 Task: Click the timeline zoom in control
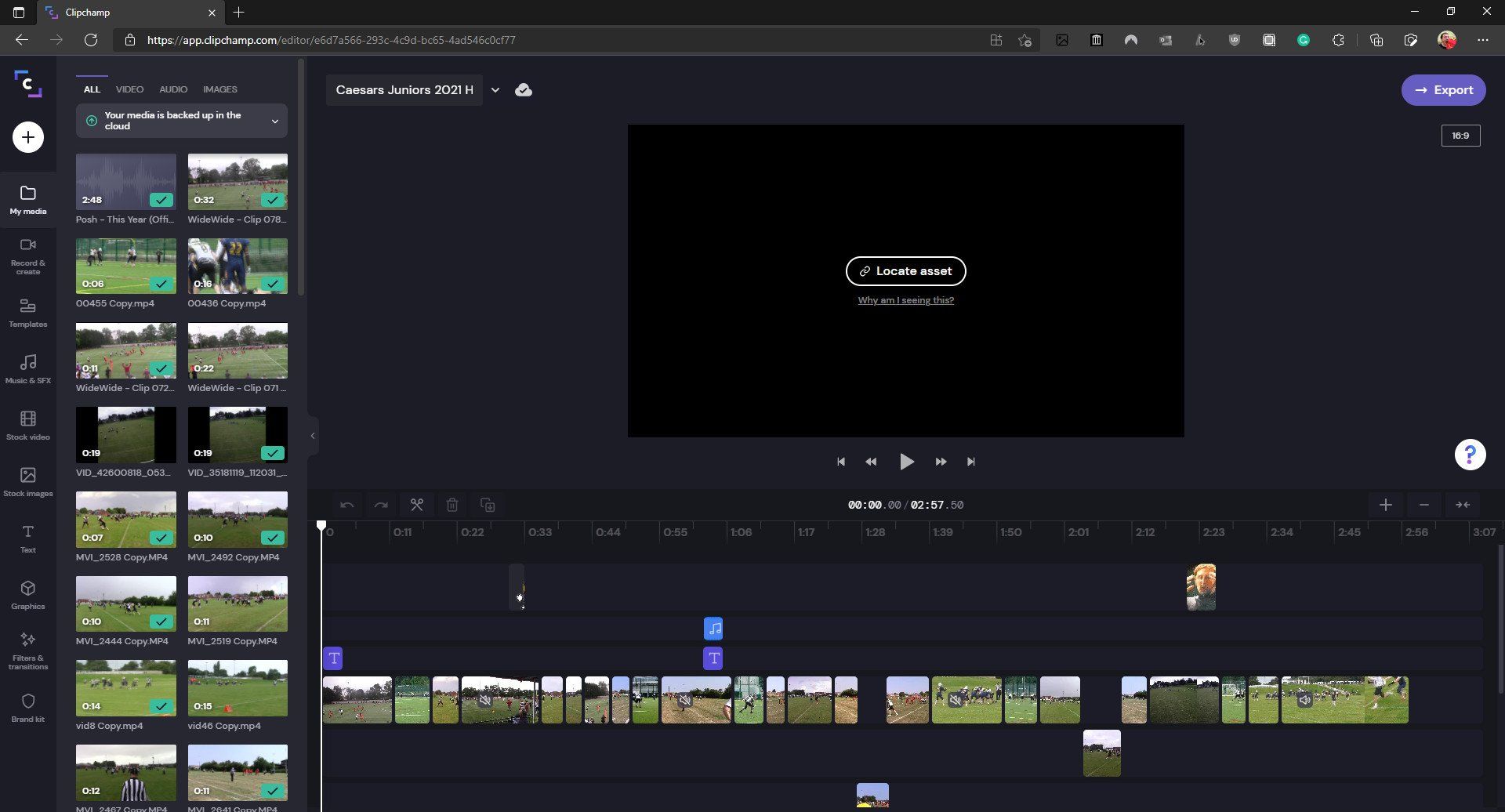1386,504
